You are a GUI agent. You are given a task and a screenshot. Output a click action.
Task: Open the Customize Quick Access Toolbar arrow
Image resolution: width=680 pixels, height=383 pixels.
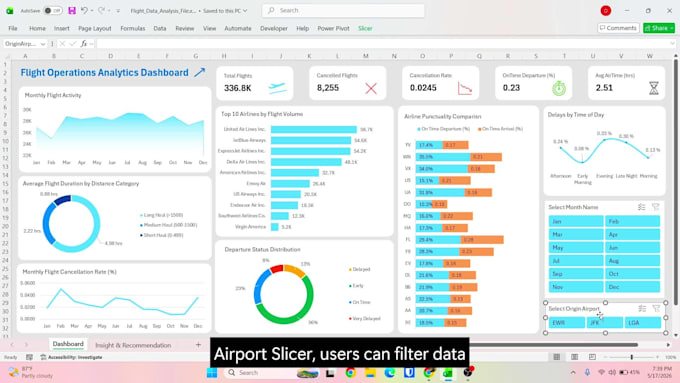[x=118, y=11]
